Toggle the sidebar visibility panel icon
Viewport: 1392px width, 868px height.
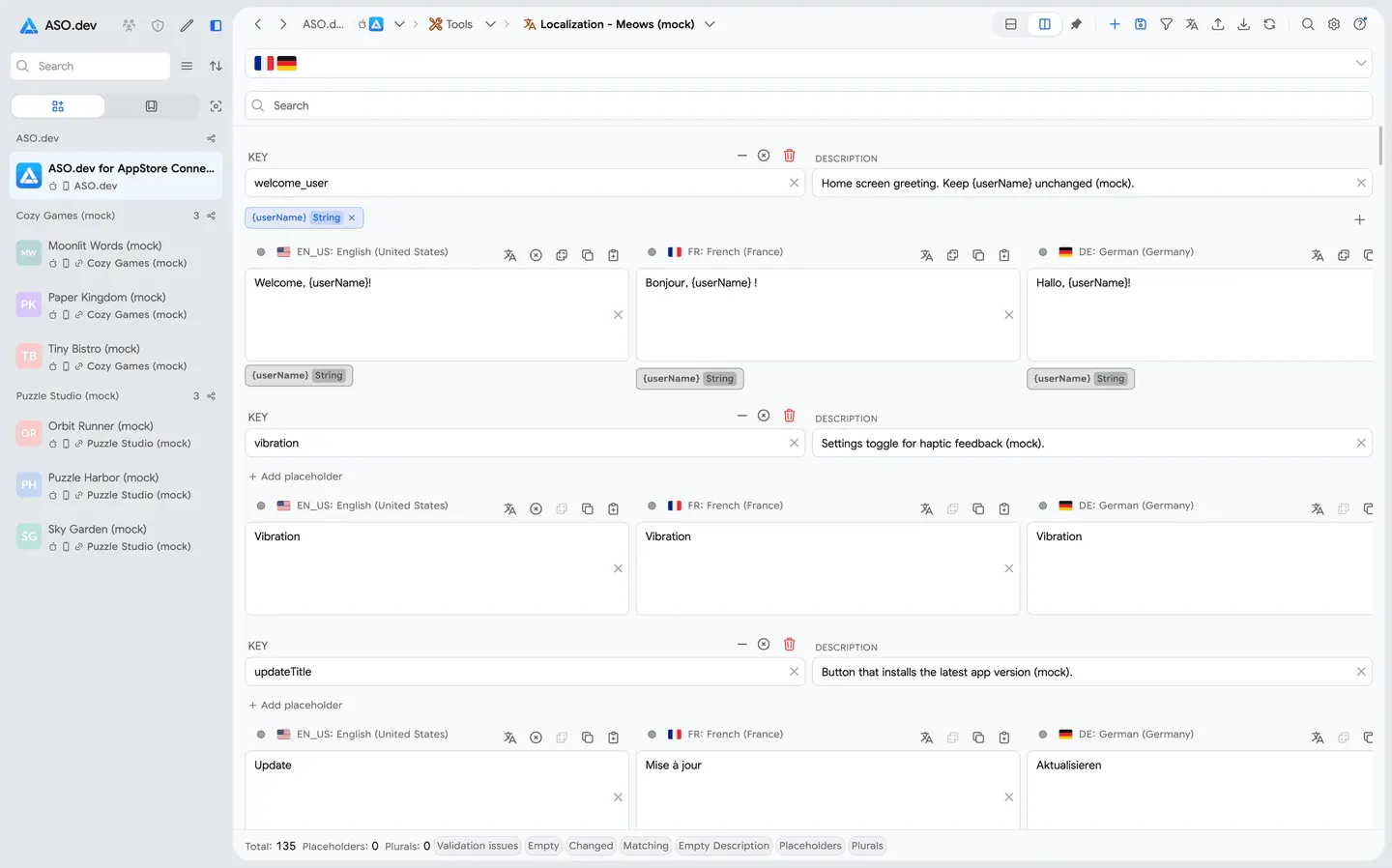click(216, 26)
